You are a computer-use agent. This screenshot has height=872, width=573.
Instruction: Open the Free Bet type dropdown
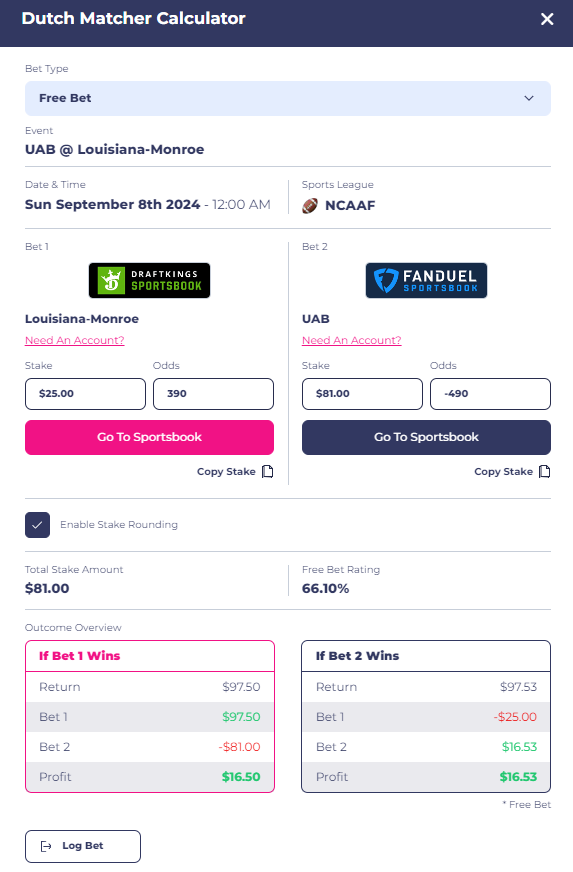288,98
